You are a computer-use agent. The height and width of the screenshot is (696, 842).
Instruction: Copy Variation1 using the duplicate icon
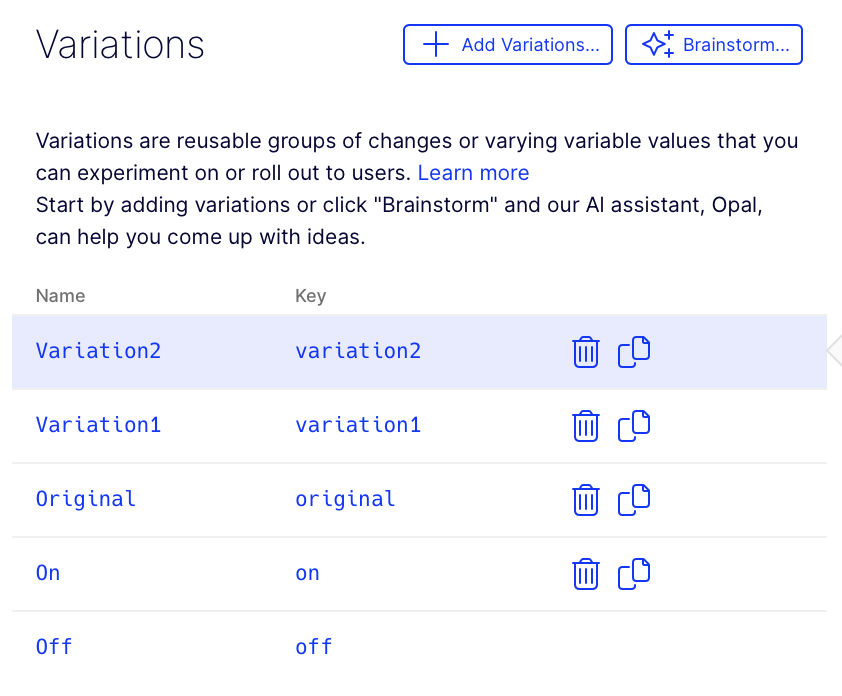(634, 426)
